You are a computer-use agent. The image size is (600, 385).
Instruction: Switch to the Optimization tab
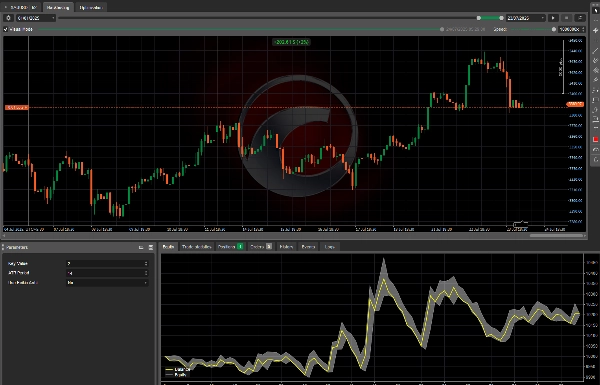point(91,7)
